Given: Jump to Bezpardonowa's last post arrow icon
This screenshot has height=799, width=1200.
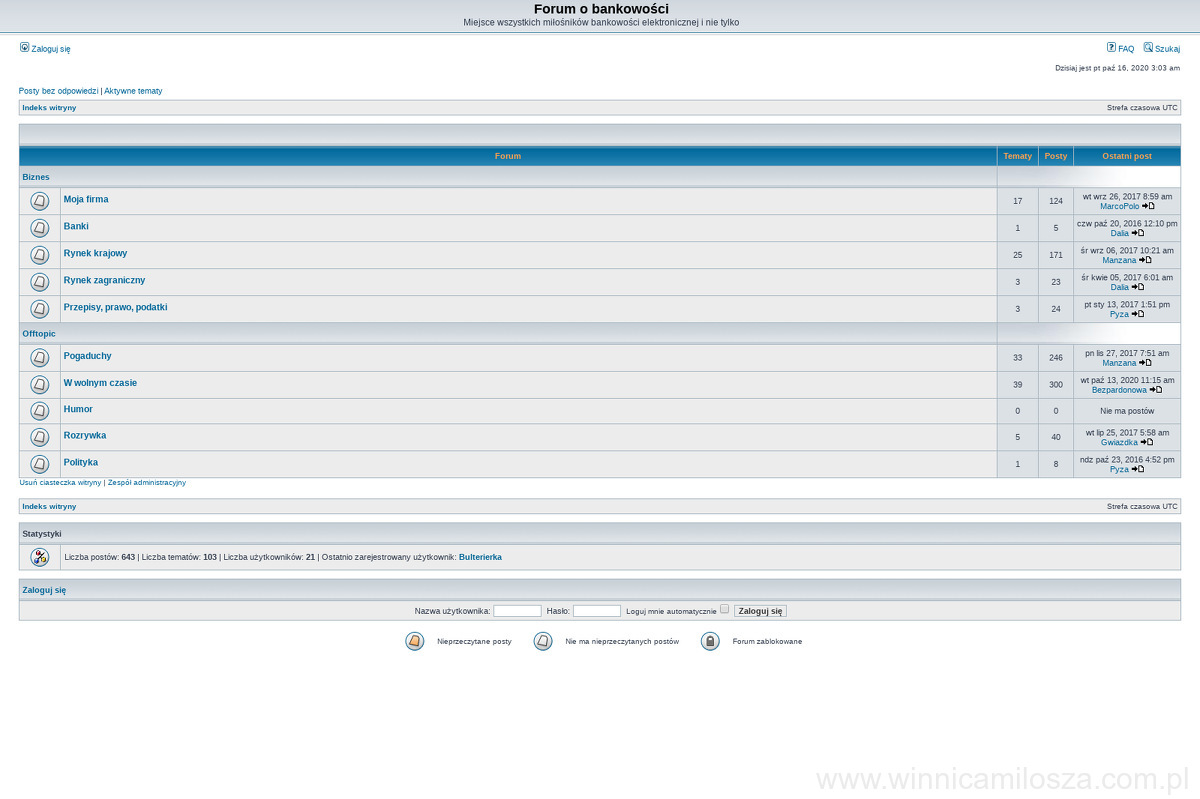Looking at the screenshot, I should pos(1156,390).
